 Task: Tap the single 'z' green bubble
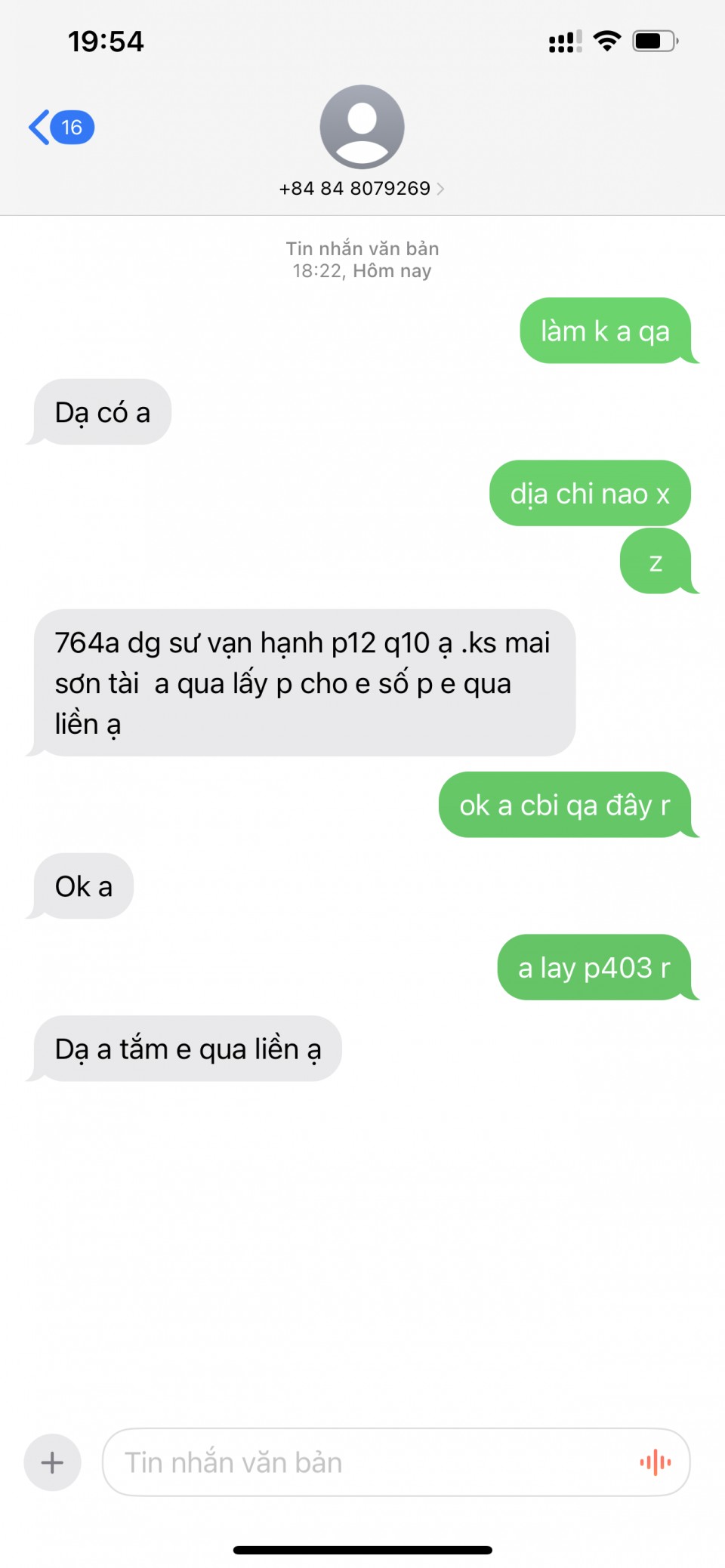656,561
